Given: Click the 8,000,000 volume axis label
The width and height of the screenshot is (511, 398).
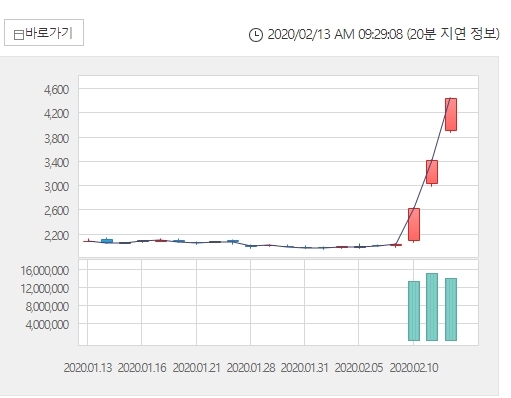Looking at the screenshot, I should (x=47, y=306).
